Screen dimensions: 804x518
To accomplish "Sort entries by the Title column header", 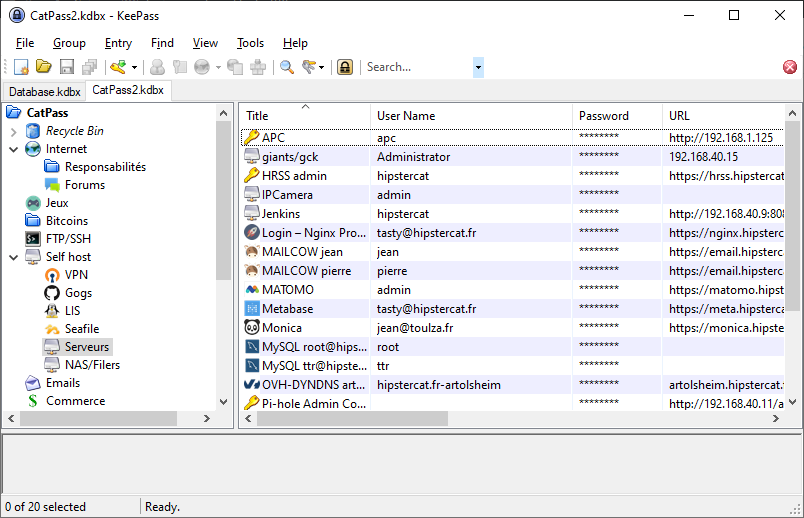I will (305, 116).
